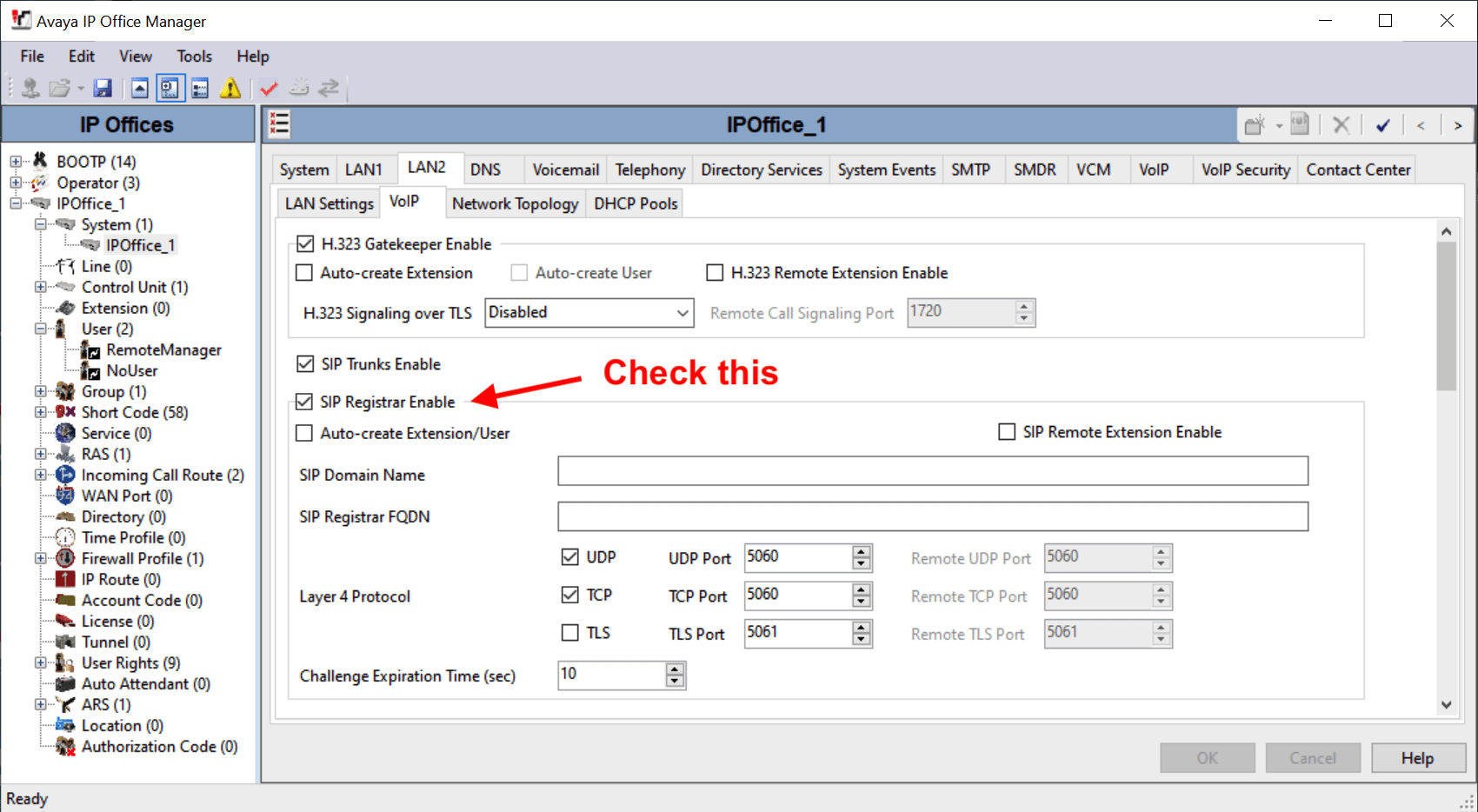Screen dimensions: 1478x812
Task: Click the Open Configuration from IP Office icon
Action: [x=30, y=88]
